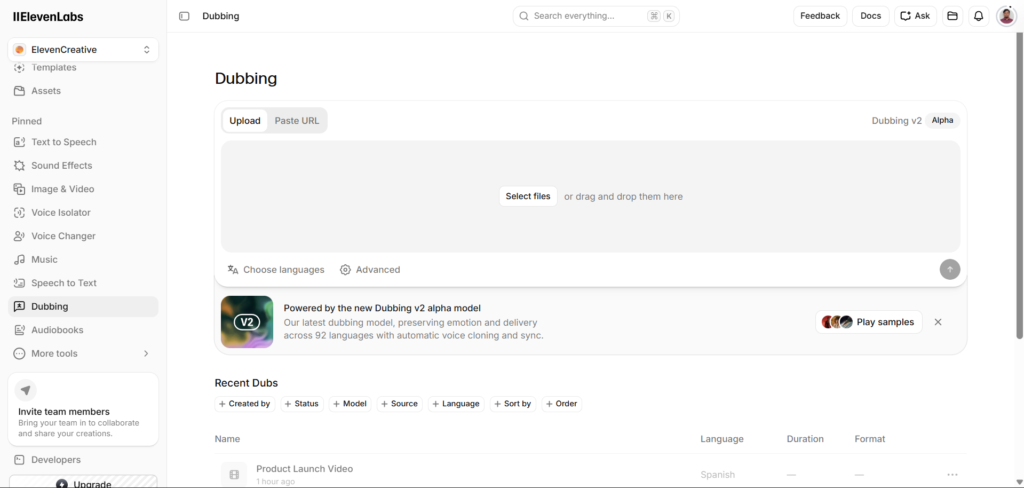Click the search everything field
The height and width of the screenshot is (488, 1024).
(x=596, y=16)
